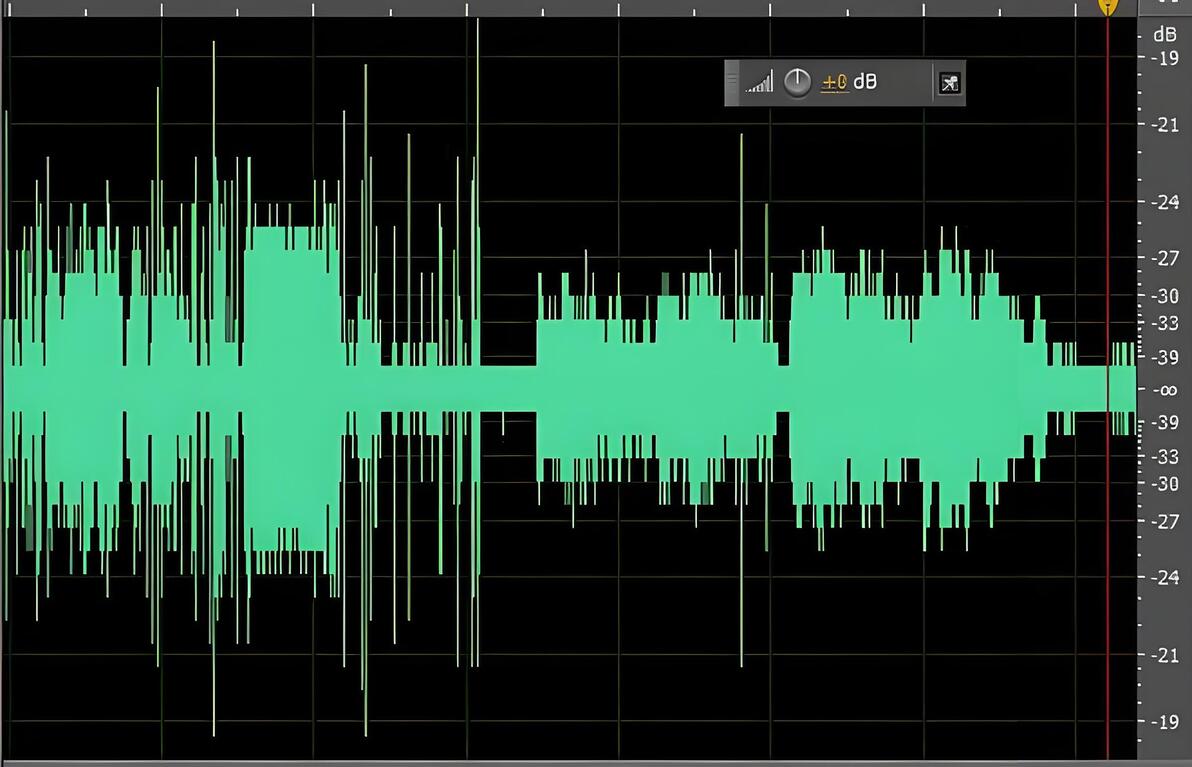
Task: Click the volume bars icon in HUD
Action: click(x=759, y=82)
